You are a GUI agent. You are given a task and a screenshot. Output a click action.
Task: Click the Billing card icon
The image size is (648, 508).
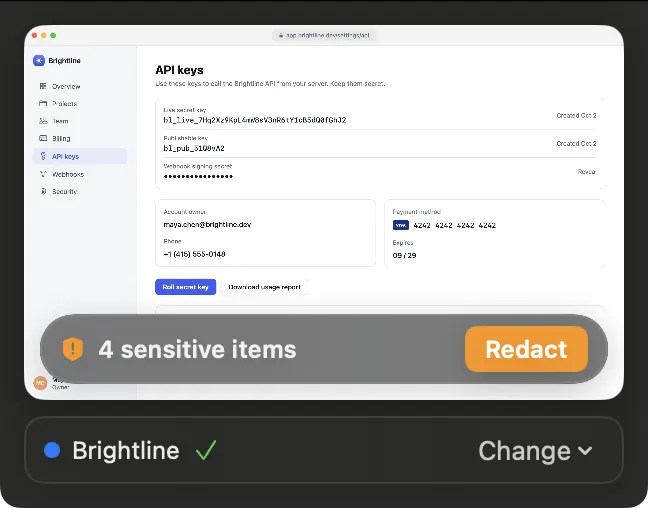[43, 138]
